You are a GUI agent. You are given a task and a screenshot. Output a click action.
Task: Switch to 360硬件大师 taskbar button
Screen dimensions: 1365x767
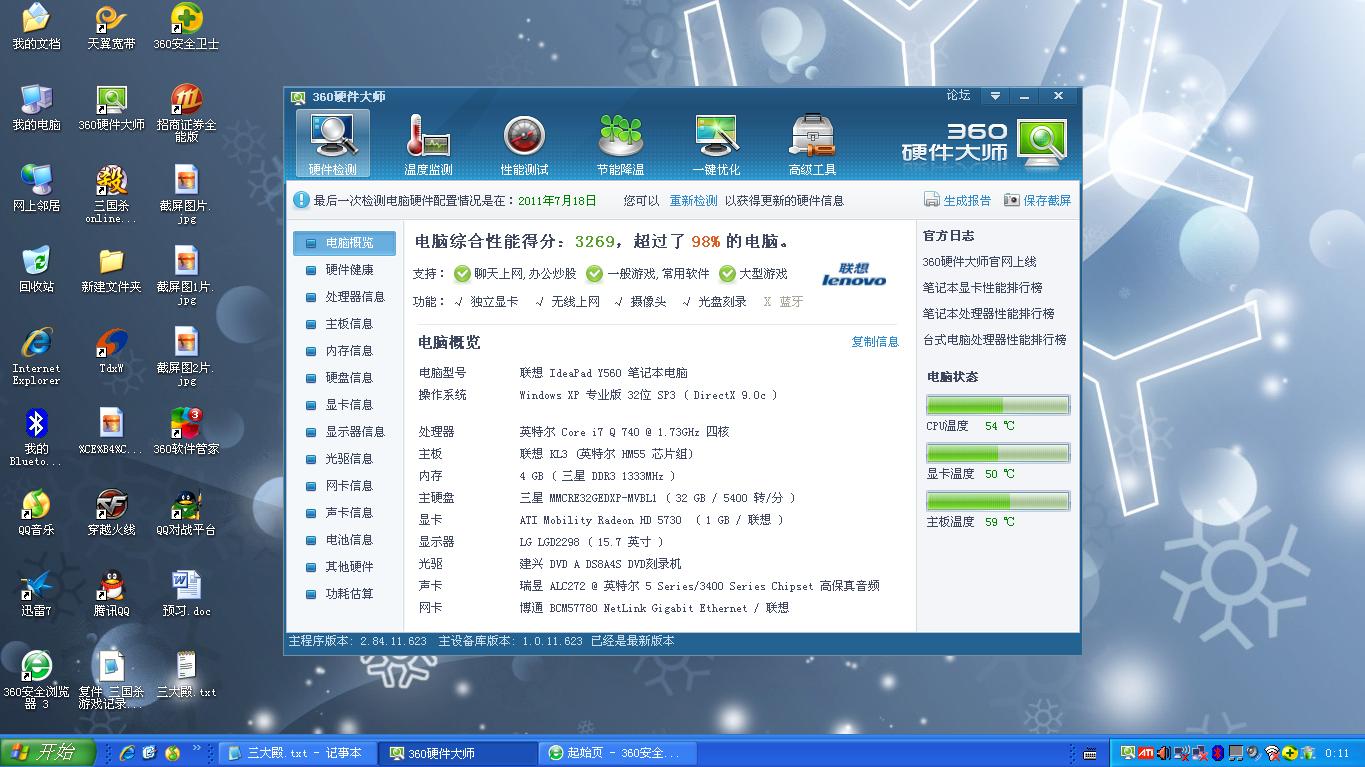tap(458, 753)
